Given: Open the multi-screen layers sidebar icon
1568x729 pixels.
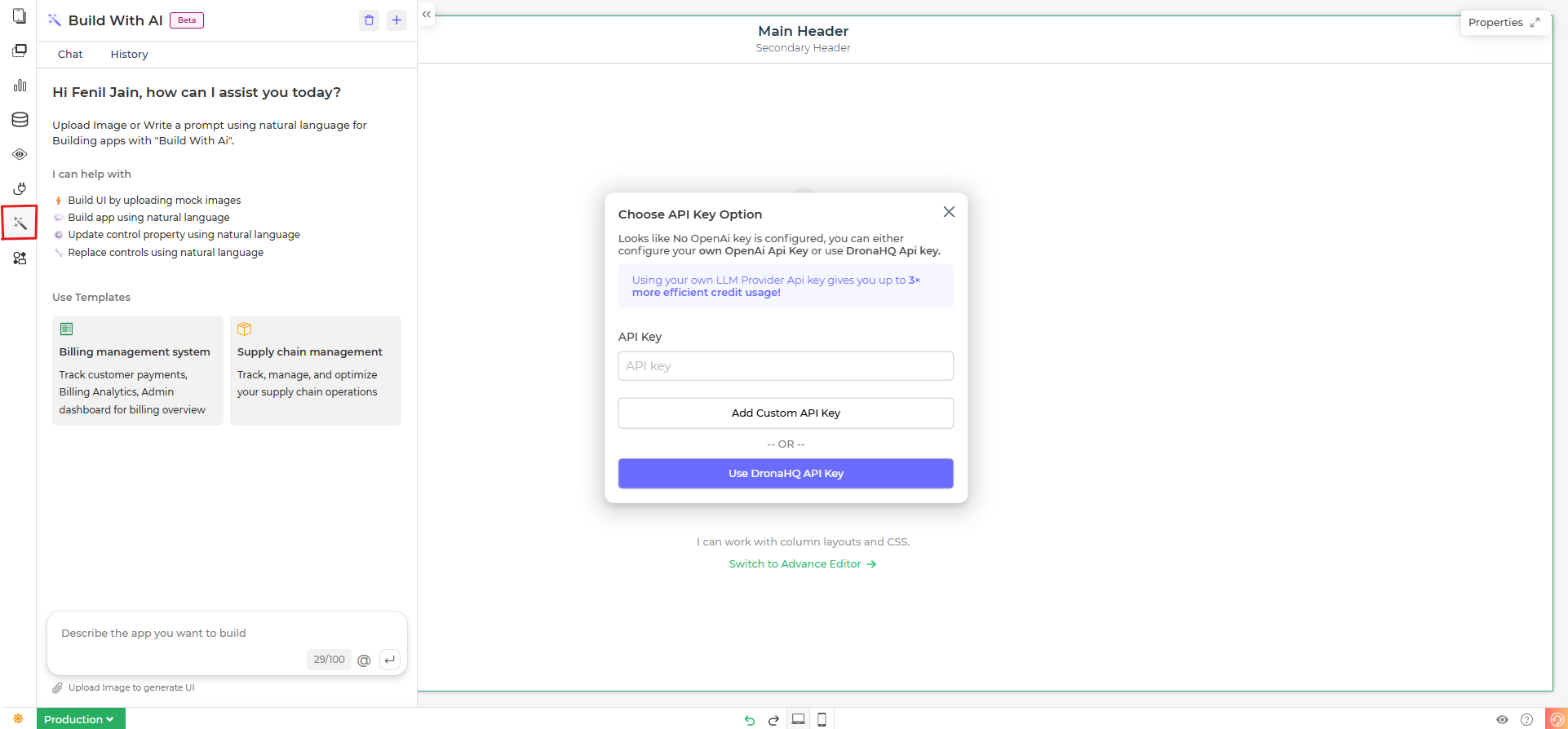Looking at the screenshot, I should click(20, 51).
